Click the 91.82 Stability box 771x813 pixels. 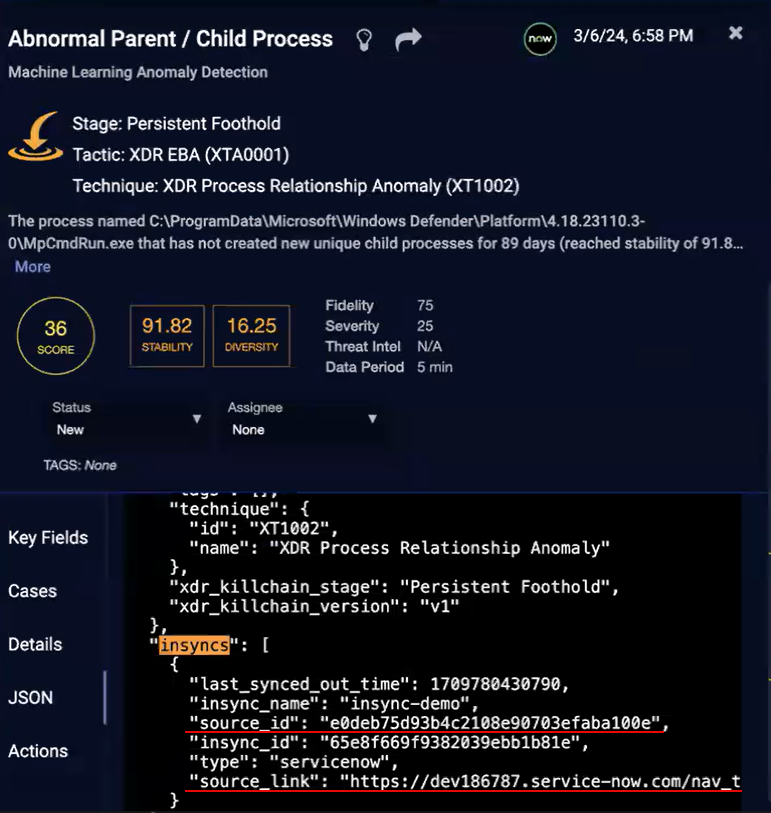coord(167,335)
